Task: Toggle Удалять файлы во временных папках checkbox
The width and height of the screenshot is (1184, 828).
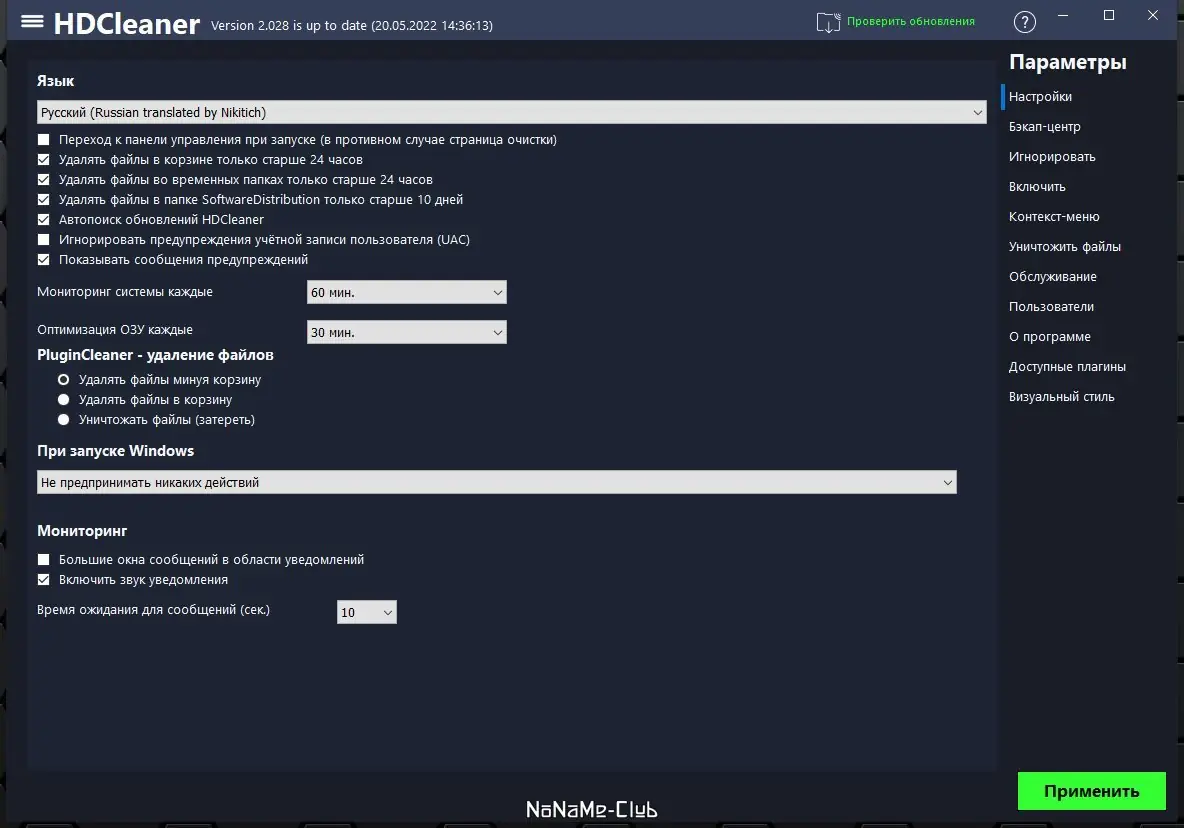Action: (44, 180)
